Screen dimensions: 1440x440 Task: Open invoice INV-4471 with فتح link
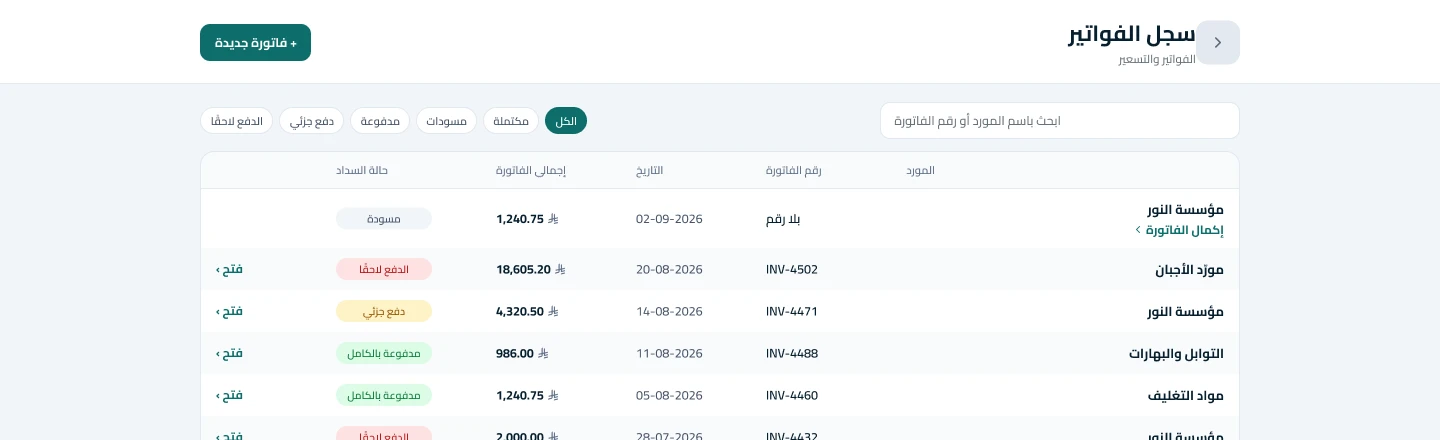(x=229, y=311)
